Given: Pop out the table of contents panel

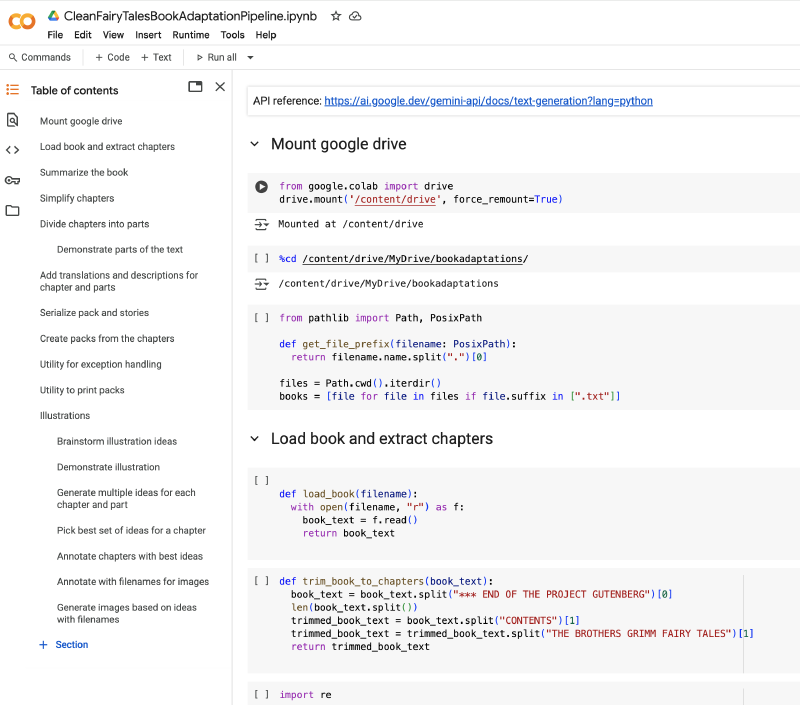Looking at the screenshot, I should 195,87.
